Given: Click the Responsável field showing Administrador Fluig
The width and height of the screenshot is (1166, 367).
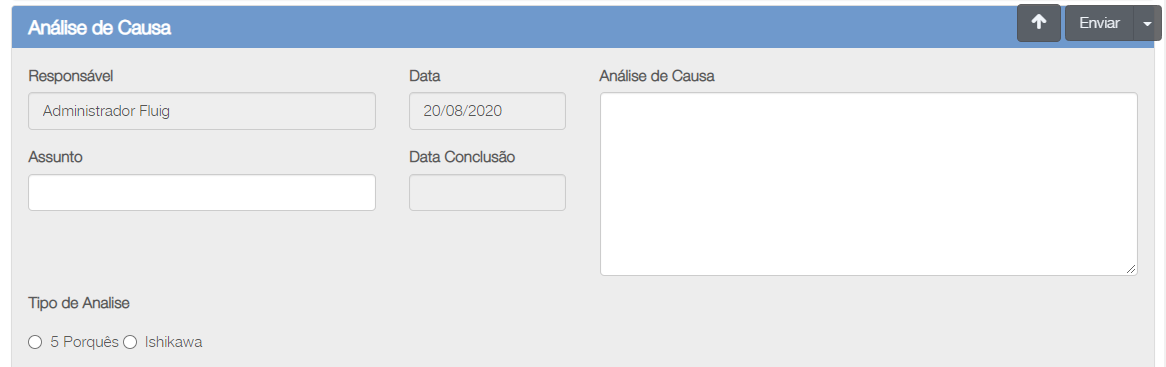Looking at the screenshot, I should point(202,111).
